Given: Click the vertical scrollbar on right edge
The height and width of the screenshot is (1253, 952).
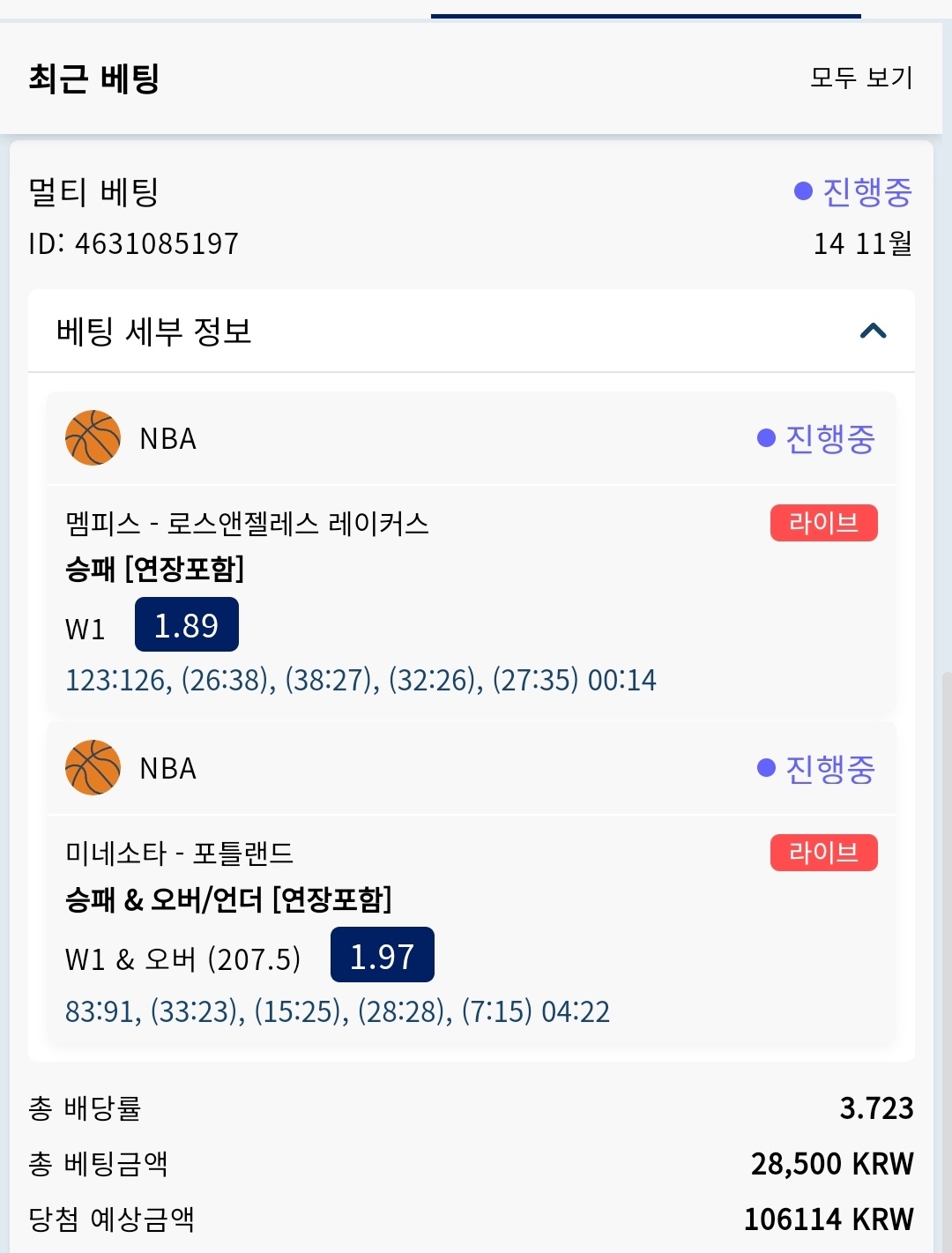Looking at the screenshot, I should pyautogui.click(x=947, y=882).
